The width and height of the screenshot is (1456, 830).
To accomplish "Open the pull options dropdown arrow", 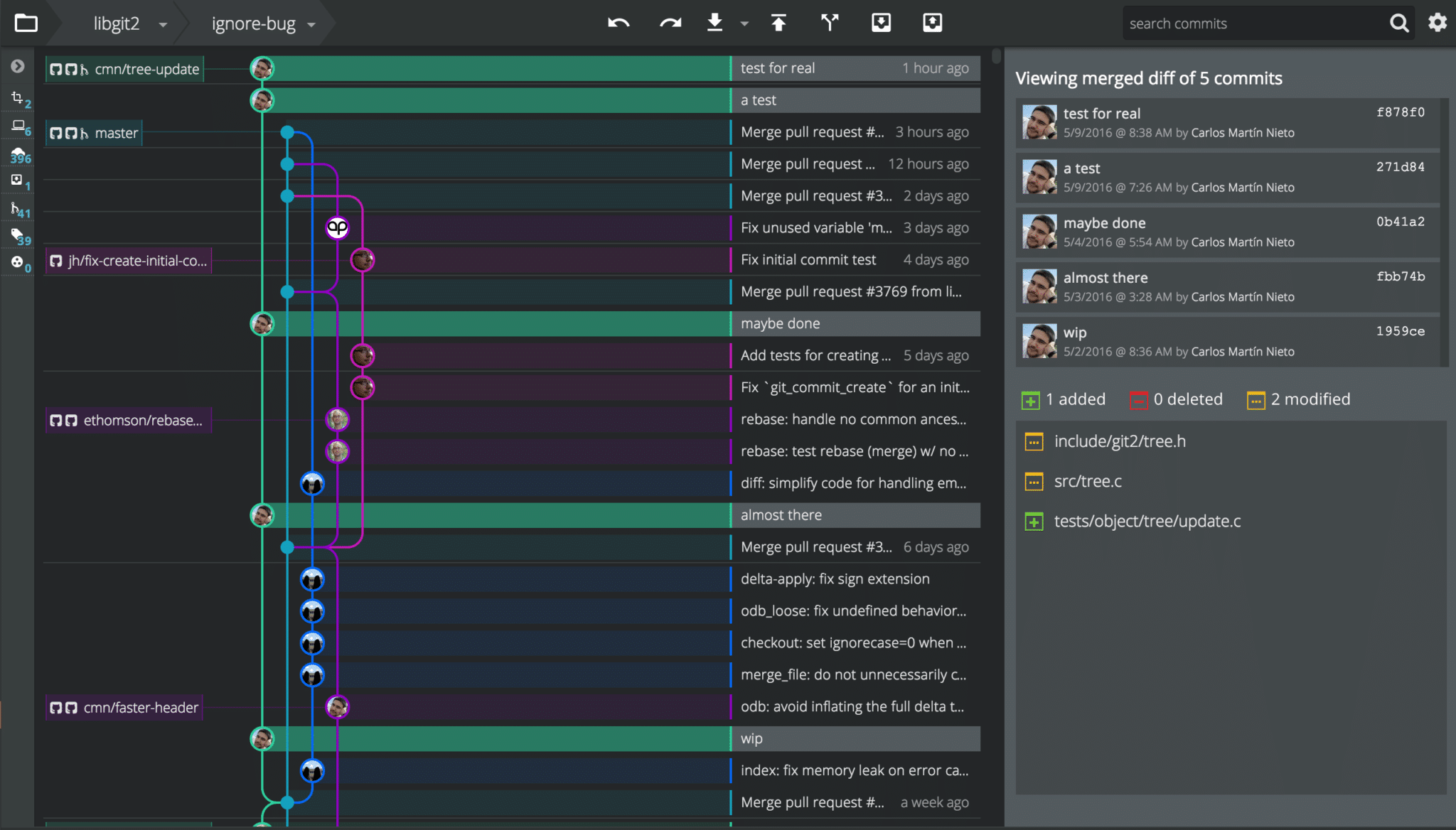I will [x=744, y=23].
